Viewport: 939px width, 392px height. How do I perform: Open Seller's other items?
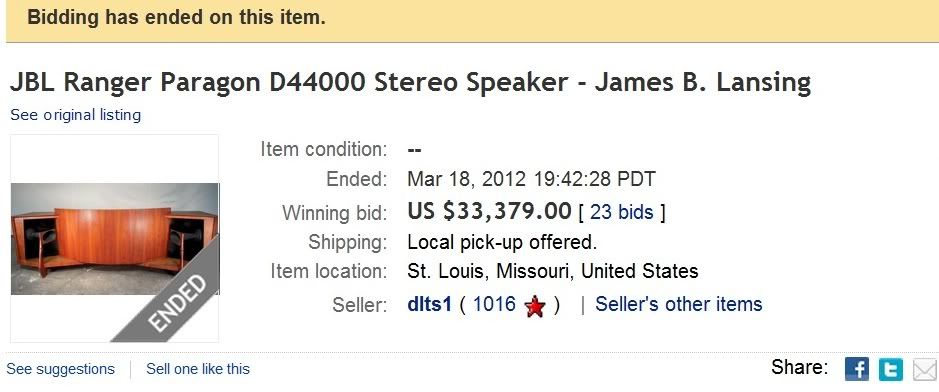pos(678,304)
